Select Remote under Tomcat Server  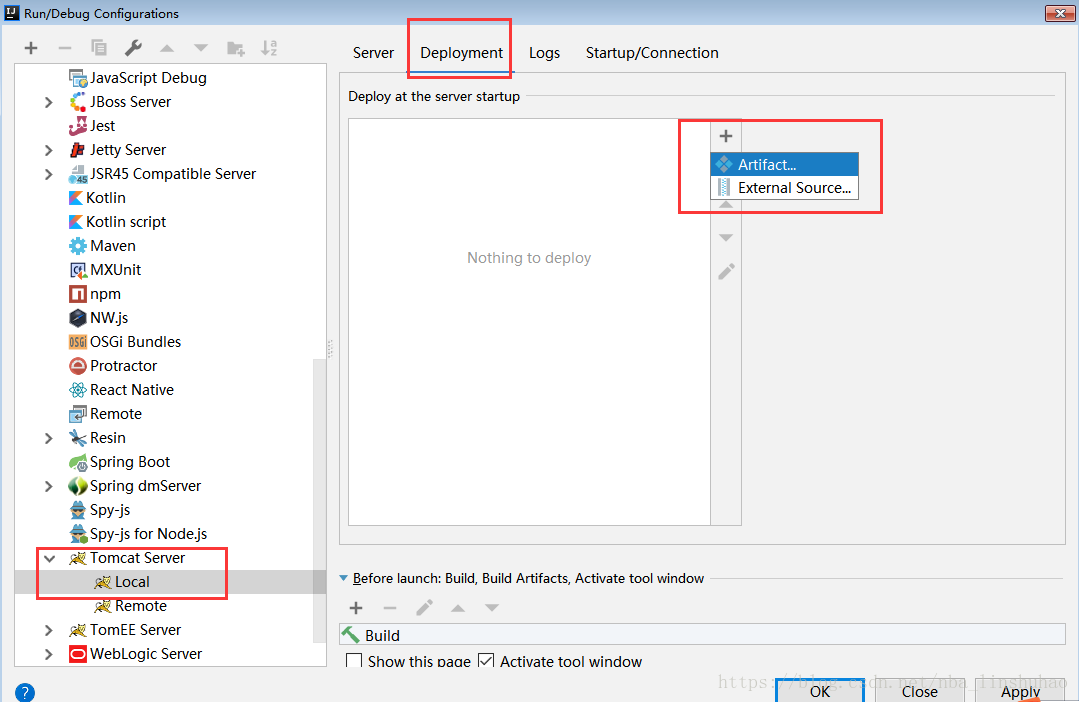coord(131,606)
